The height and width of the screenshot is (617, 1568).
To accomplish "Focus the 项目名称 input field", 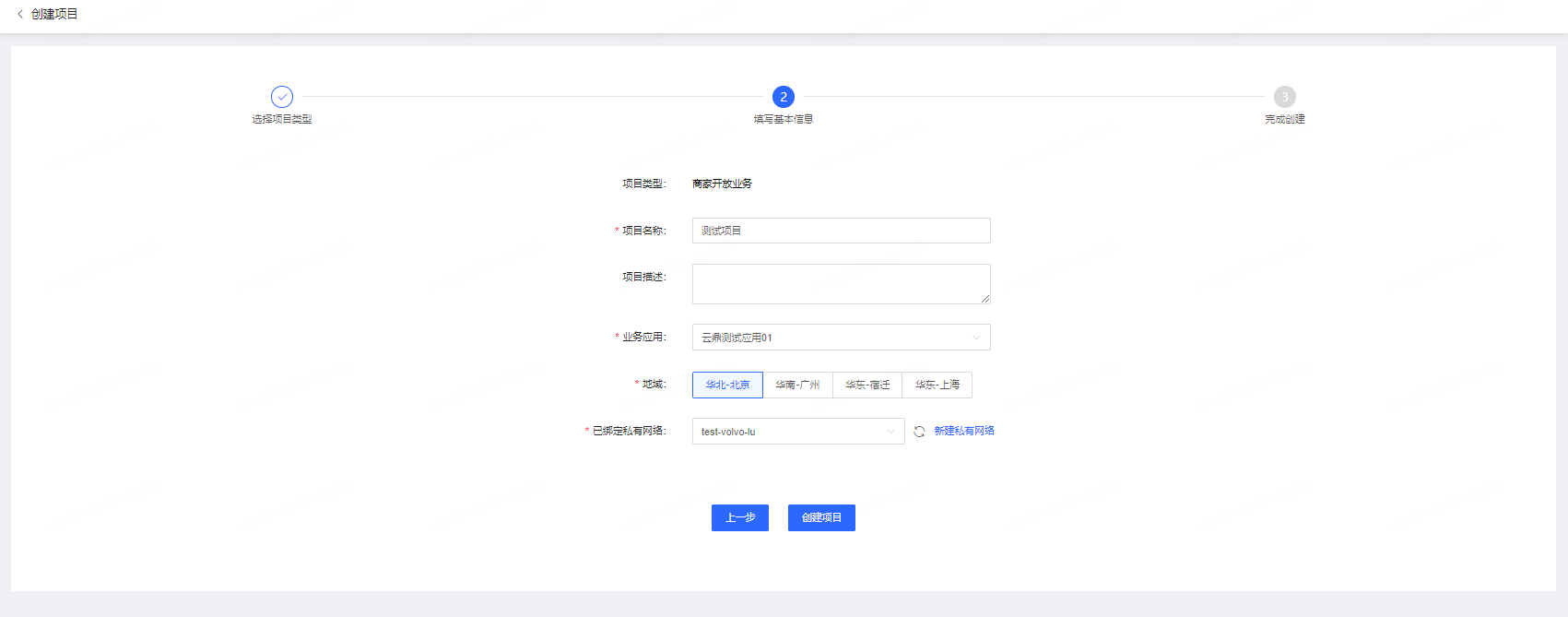I will (841, 231).
